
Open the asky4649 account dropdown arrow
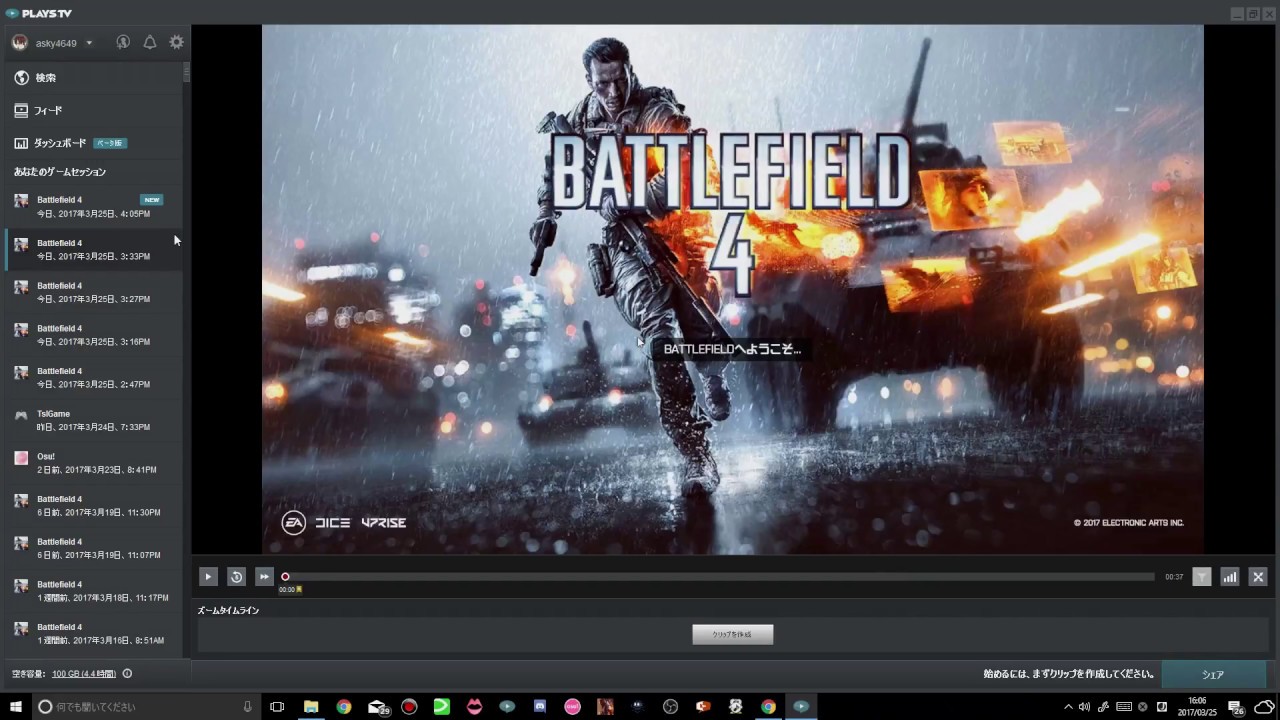coord(89,43)
